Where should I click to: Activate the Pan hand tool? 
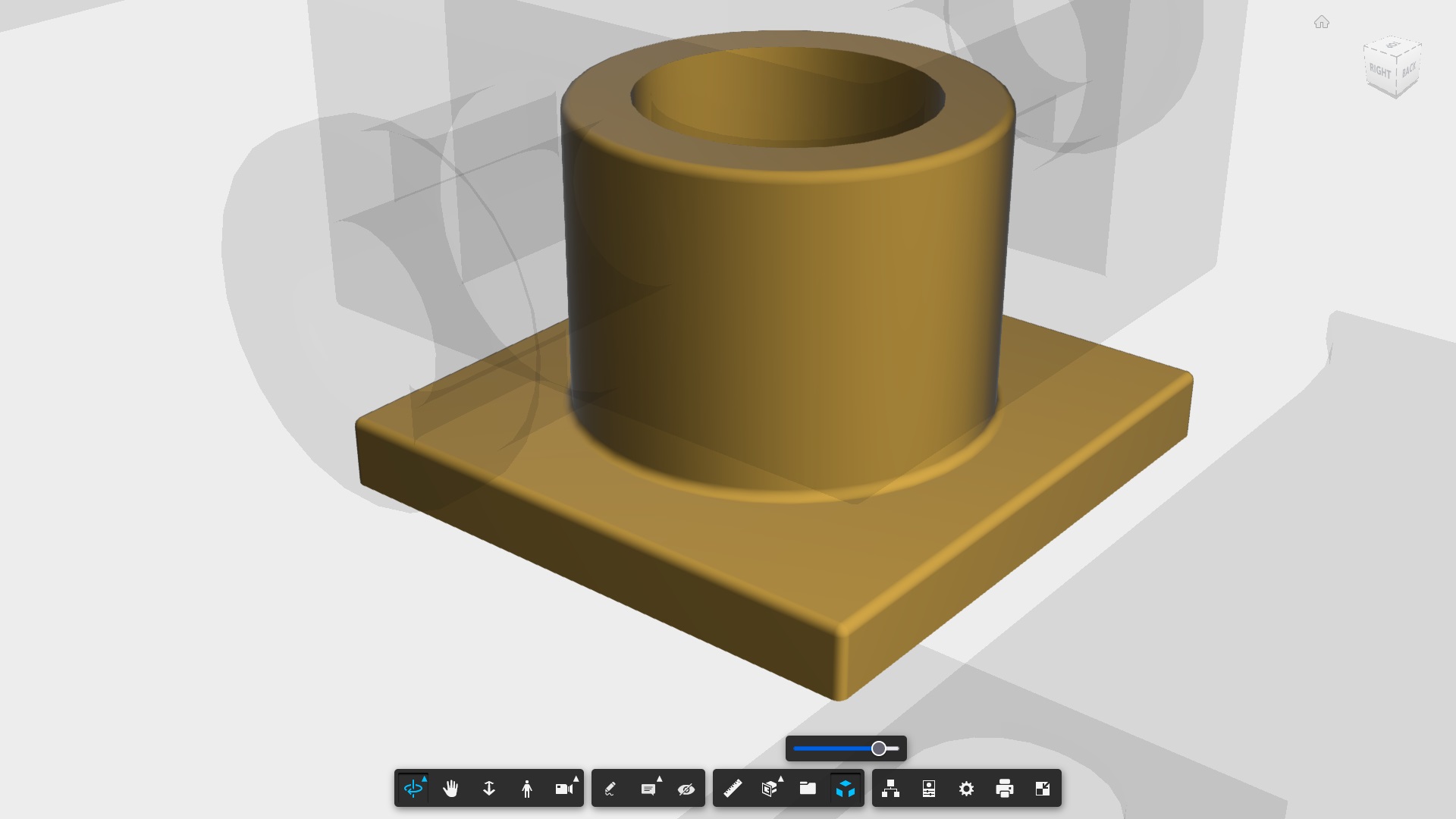pyautogui.click(x=450, y=789)
